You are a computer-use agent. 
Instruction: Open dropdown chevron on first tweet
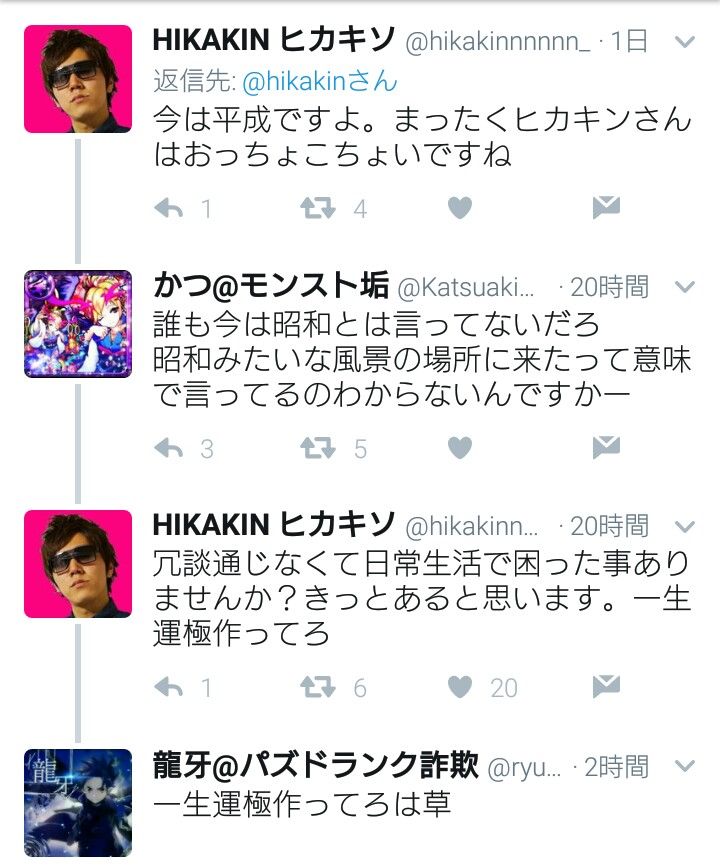(685, 42)
